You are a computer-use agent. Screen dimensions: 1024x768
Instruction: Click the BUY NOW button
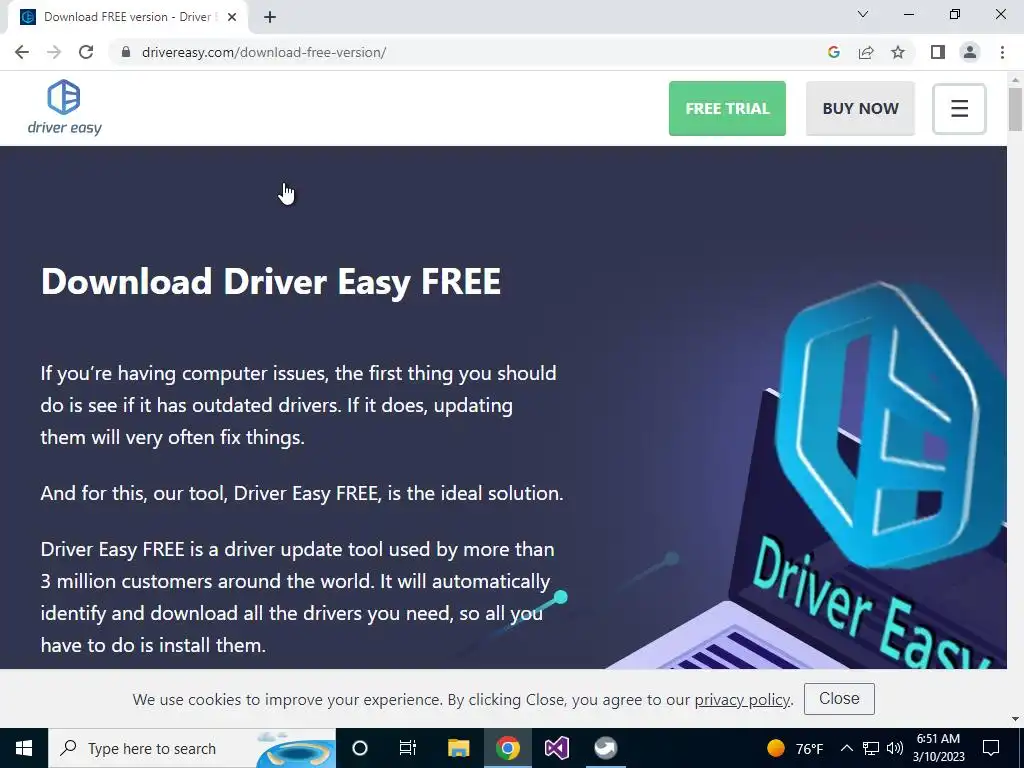coord(860,108)
